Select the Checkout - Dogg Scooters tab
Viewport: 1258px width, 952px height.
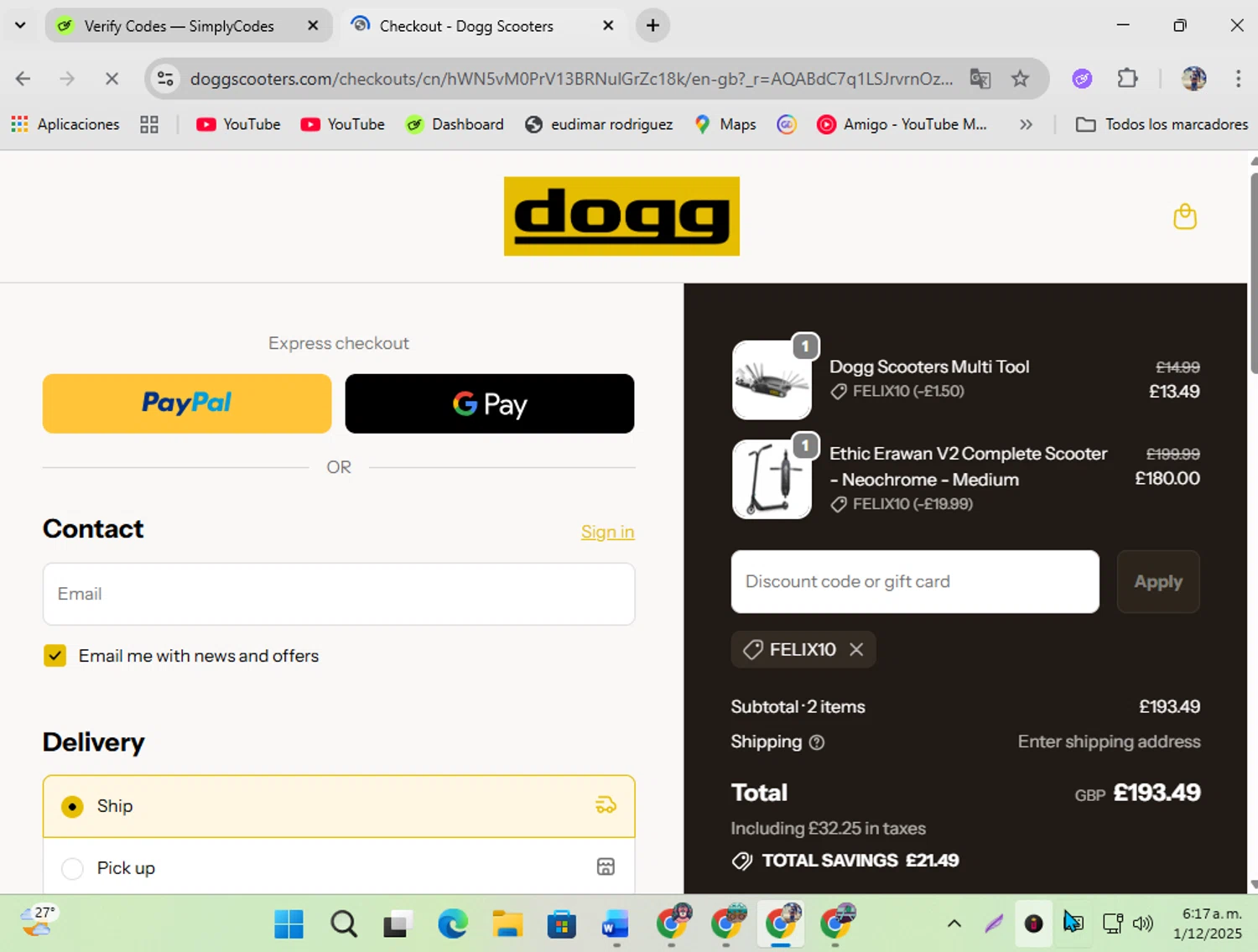466,26
